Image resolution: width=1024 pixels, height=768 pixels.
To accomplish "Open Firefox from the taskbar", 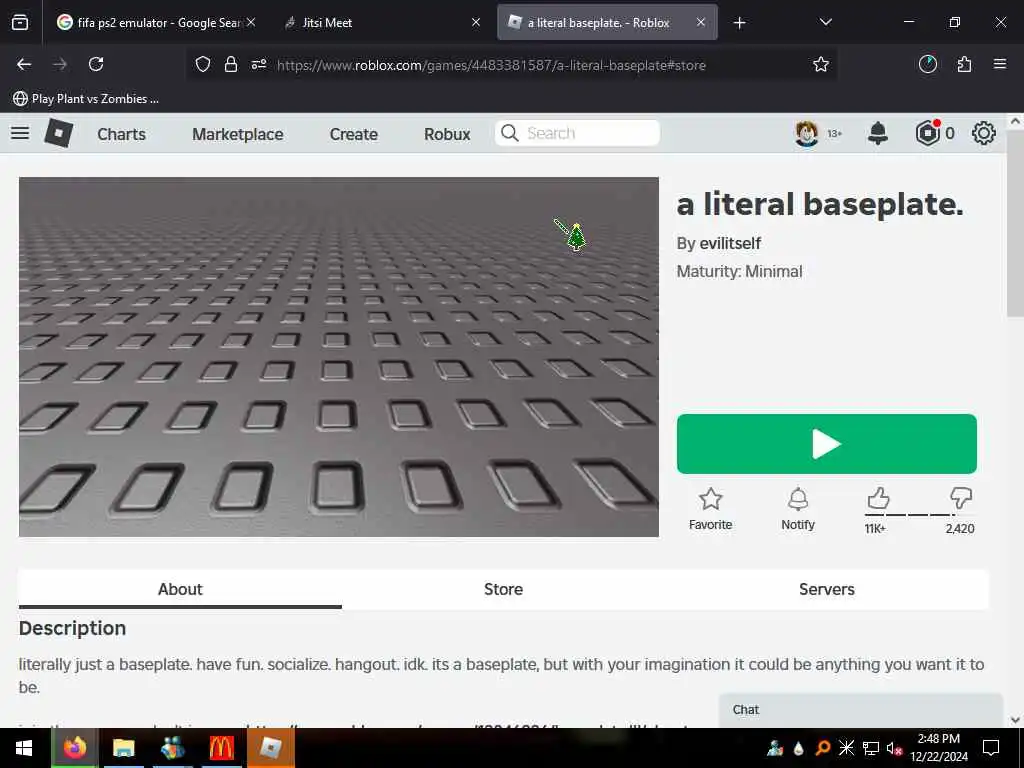I will tap(75, 748).
